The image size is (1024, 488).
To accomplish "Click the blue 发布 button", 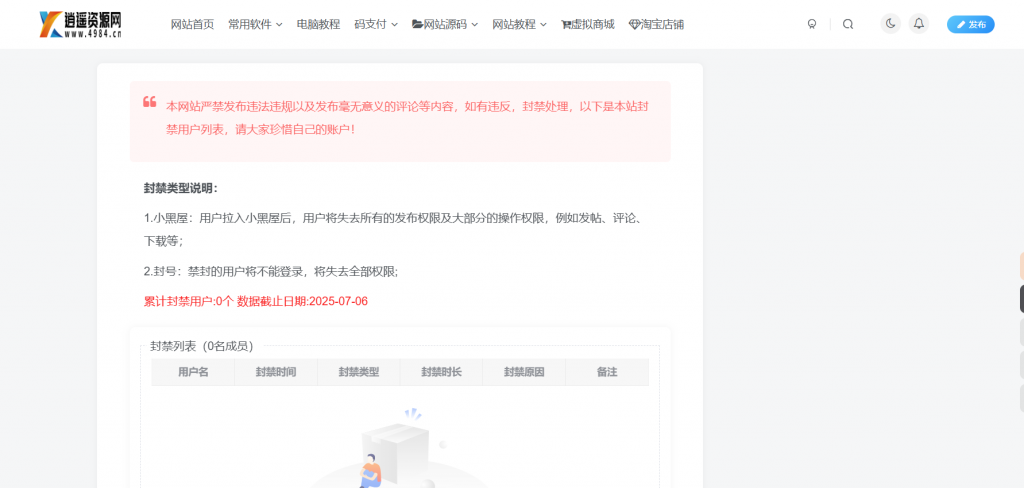I will click(x=970, y=24).
